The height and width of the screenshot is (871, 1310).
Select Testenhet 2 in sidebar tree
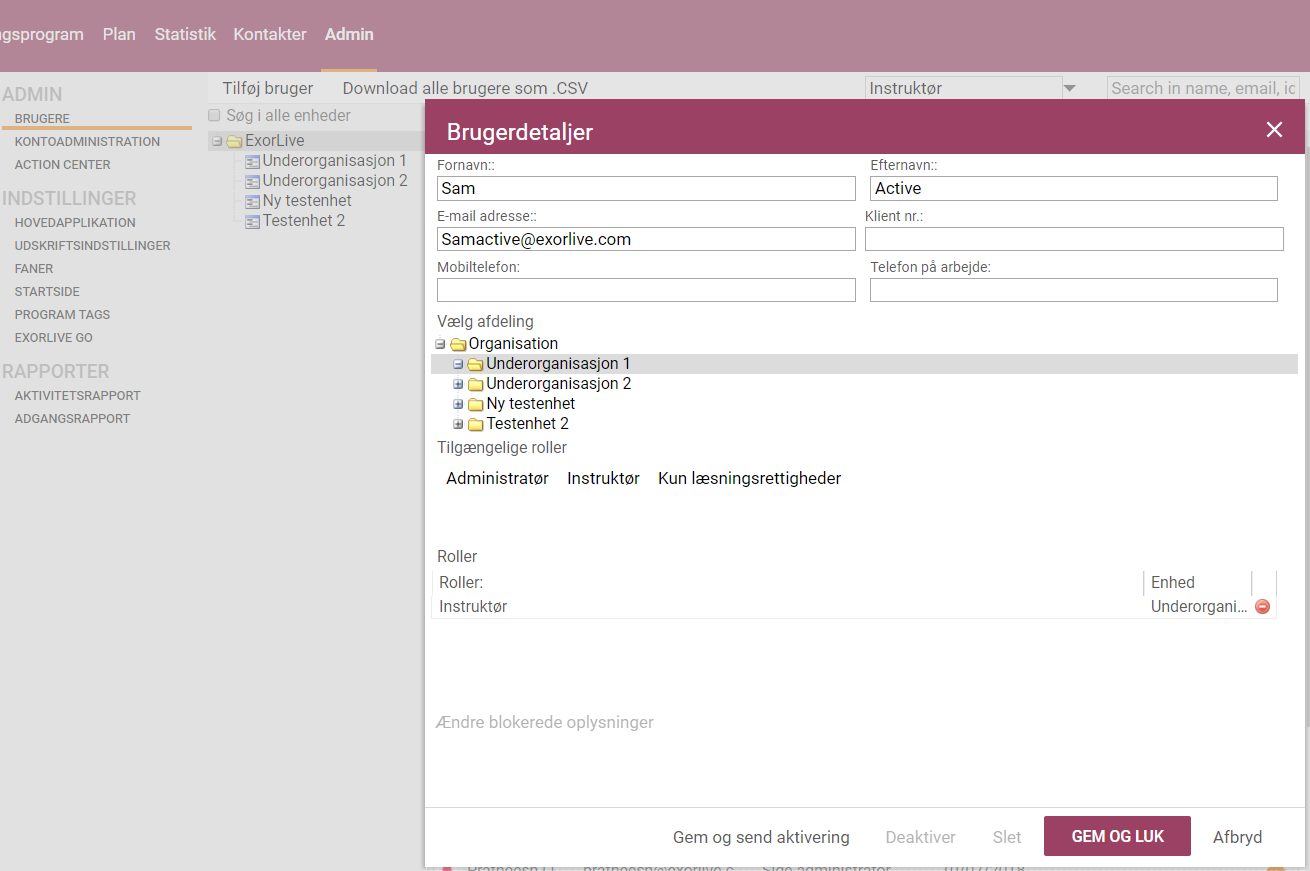(304, 221)
